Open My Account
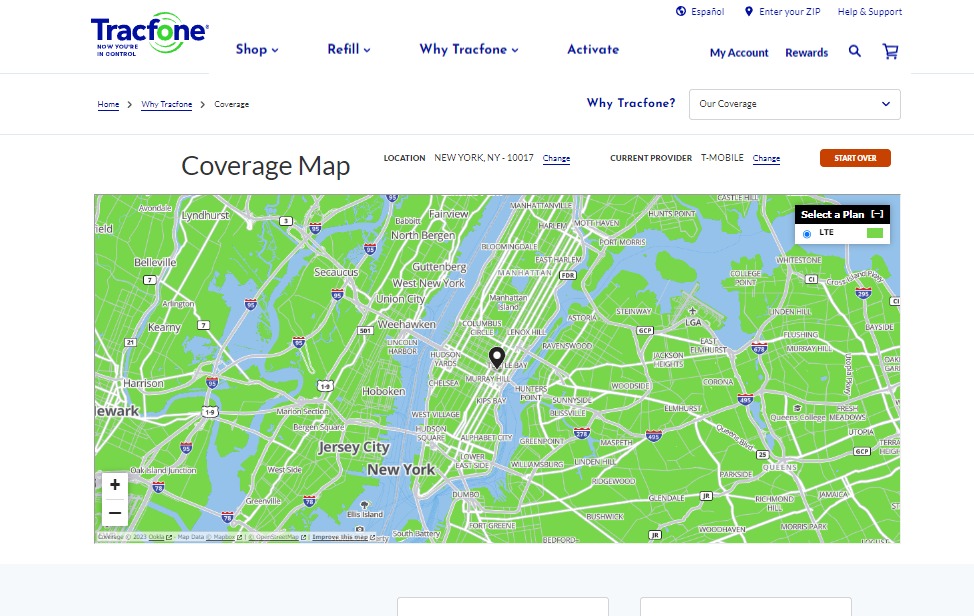This screenshot has height=616, width=974. click(x=739, y=53)
